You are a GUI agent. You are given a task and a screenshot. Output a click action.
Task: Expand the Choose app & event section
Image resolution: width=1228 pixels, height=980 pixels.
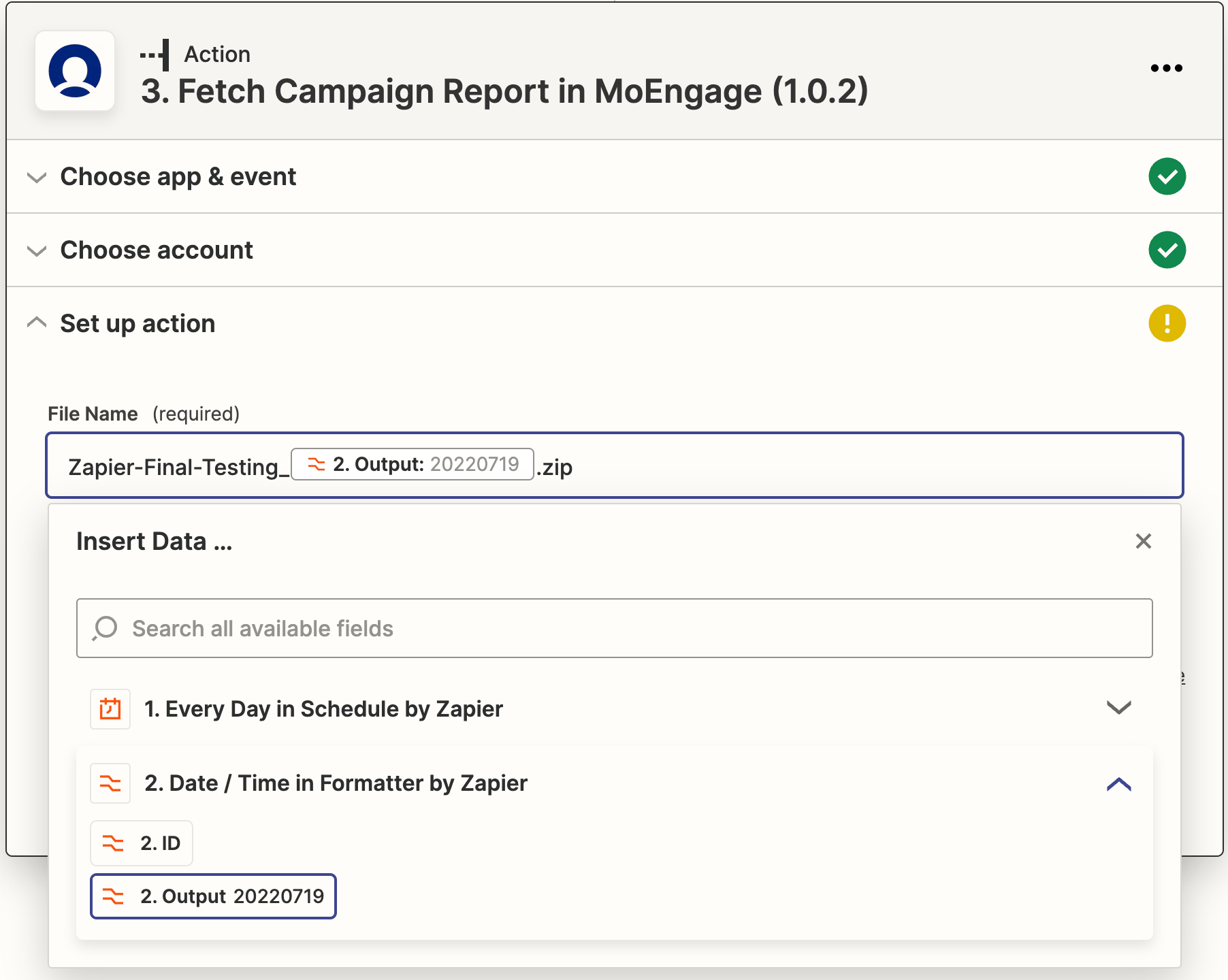(37, 177)
